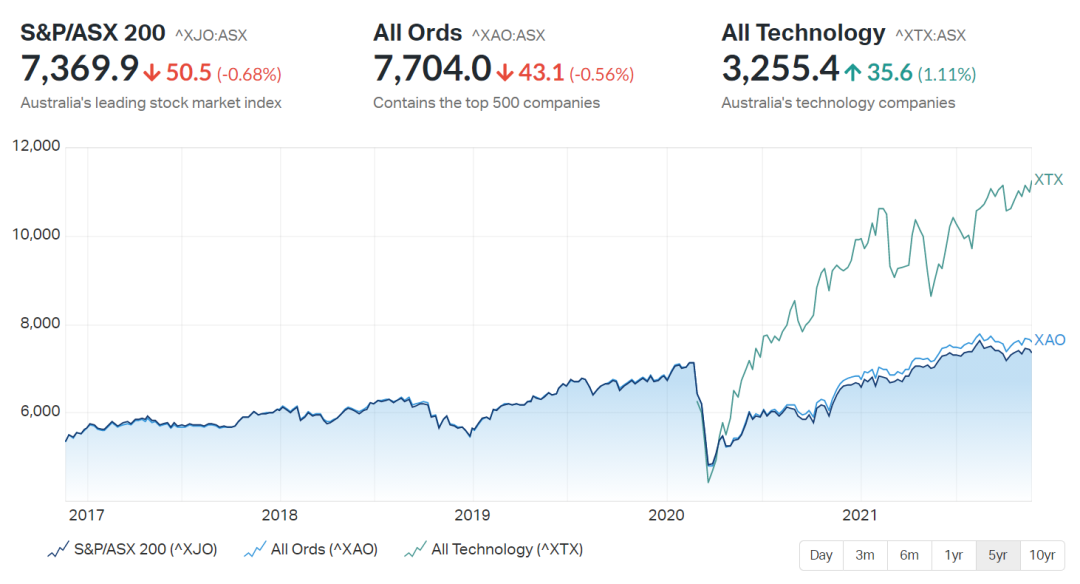1080x584 pixels.
Task: Toggle All Technology (^XTX) series label
Action: 507,550
